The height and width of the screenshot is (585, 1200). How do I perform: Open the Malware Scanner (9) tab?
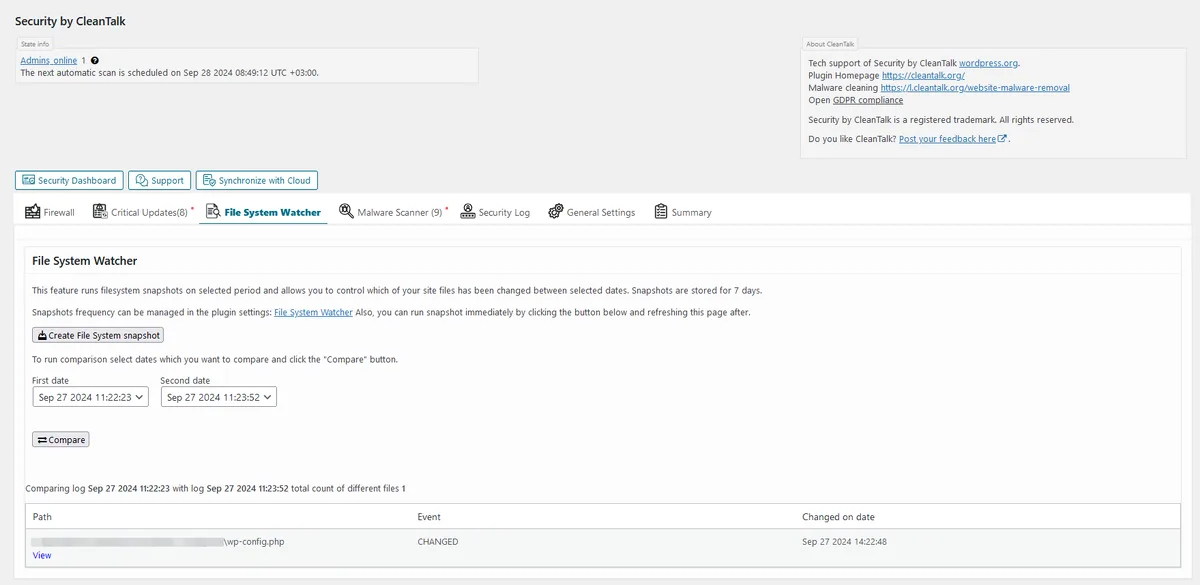[x=393, y=212]
